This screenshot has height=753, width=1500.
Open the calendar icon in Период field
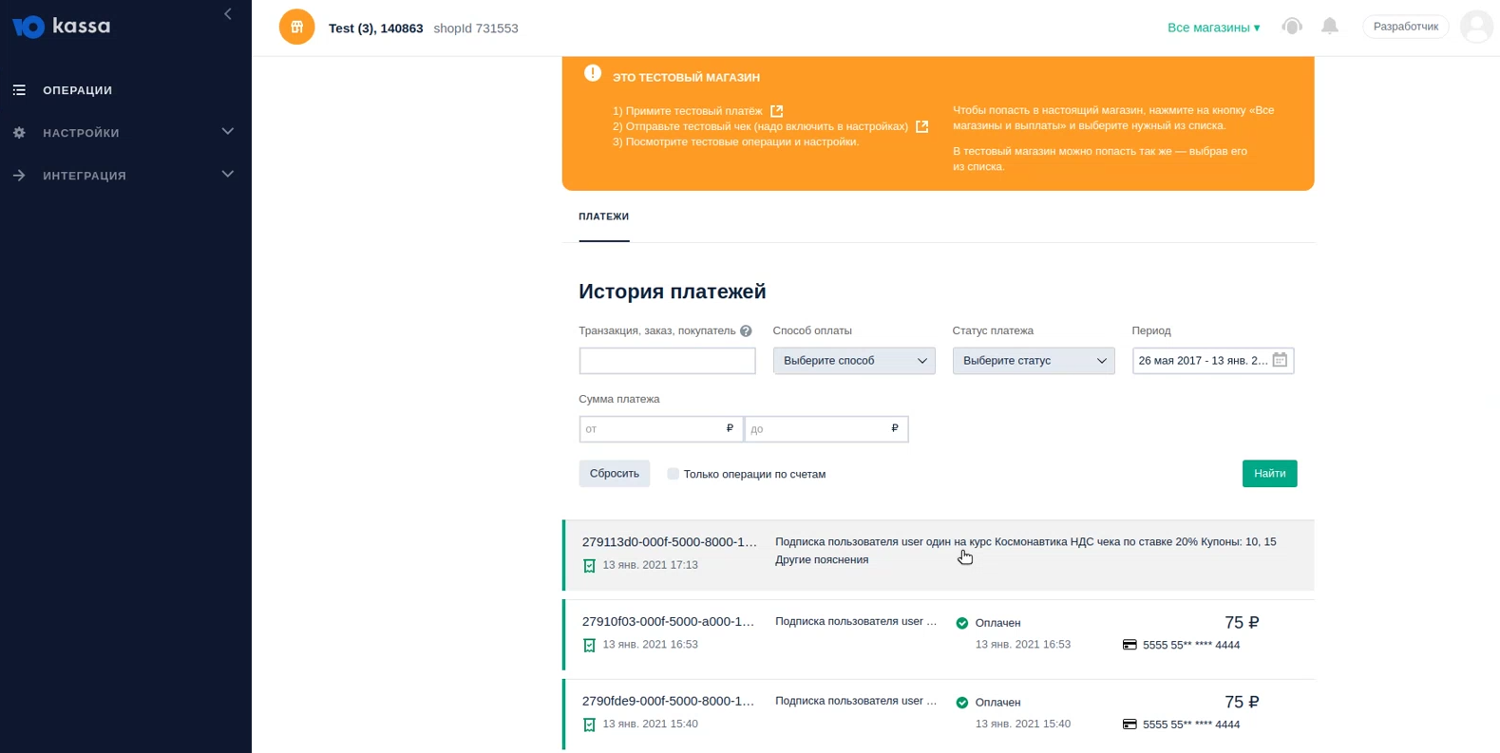(x=1280, y=360)
